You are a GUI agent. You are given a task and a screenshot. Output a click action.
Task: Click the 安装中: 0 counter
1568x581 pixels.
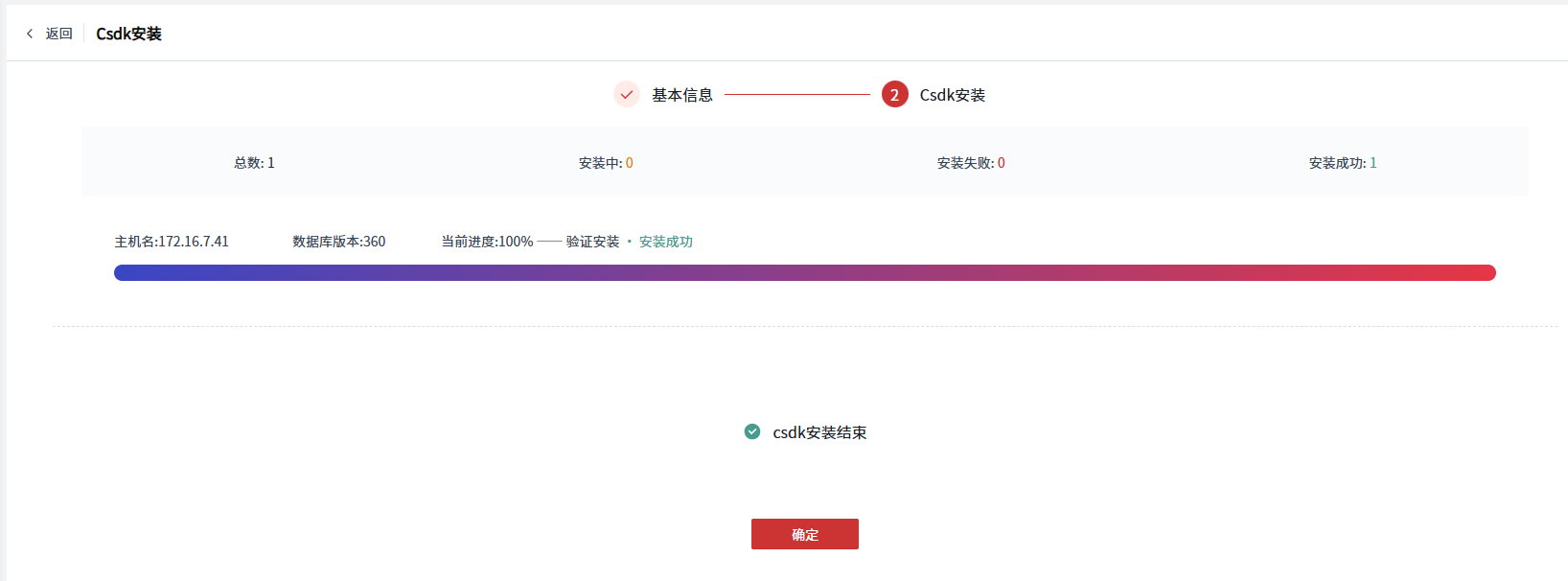[x=606, y=163]
